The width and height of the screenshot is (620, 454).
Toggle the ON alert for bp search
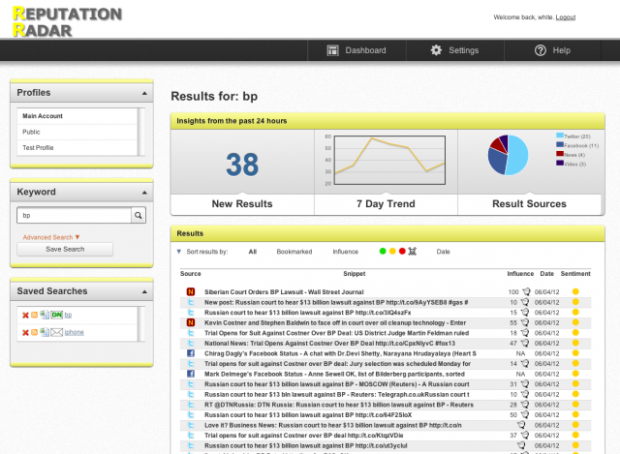pos(57,315)
